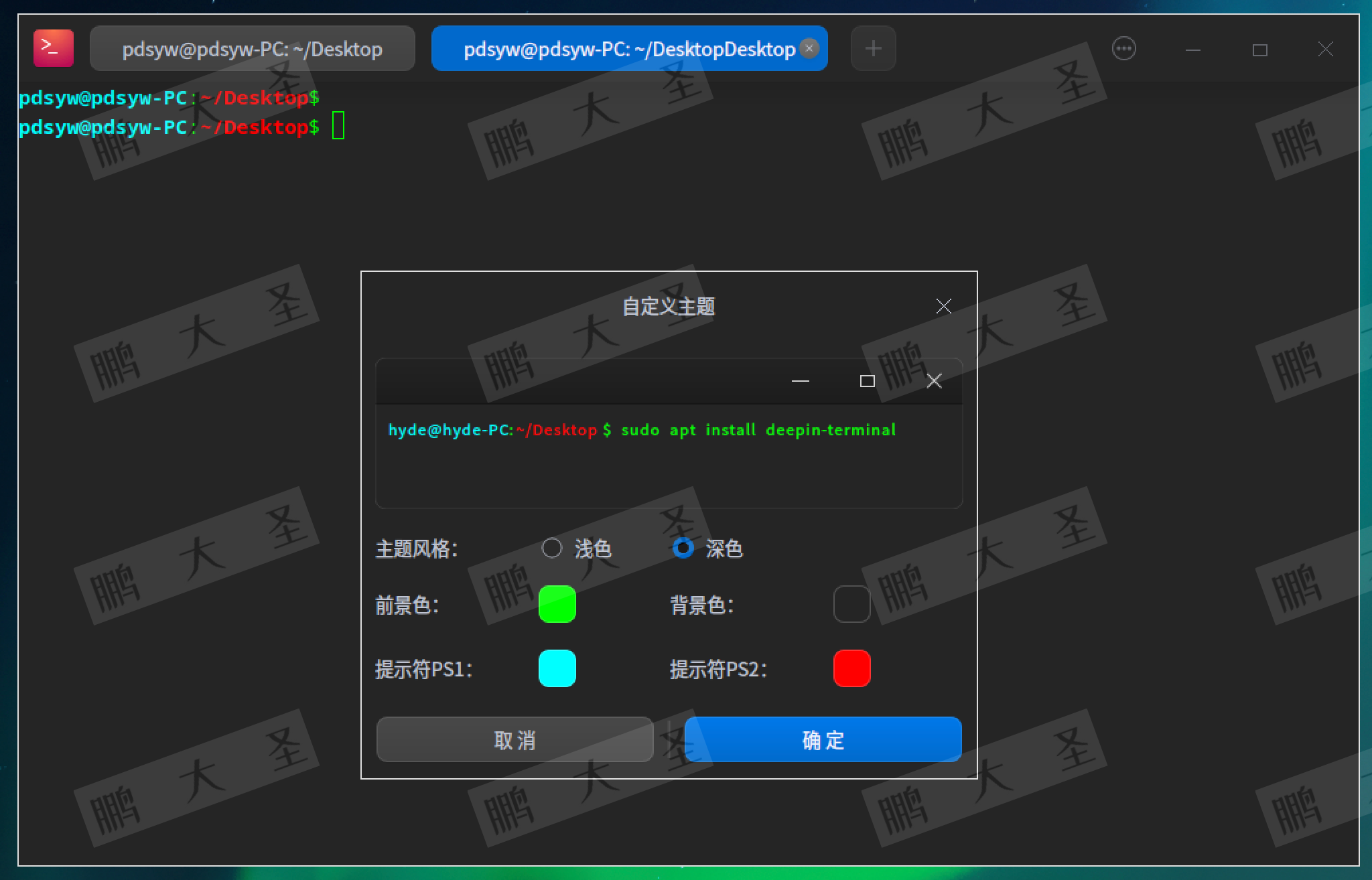Select the 浅色 light style radio
1372x880 pixels.
pyautogui.click(x=551, y=548)
